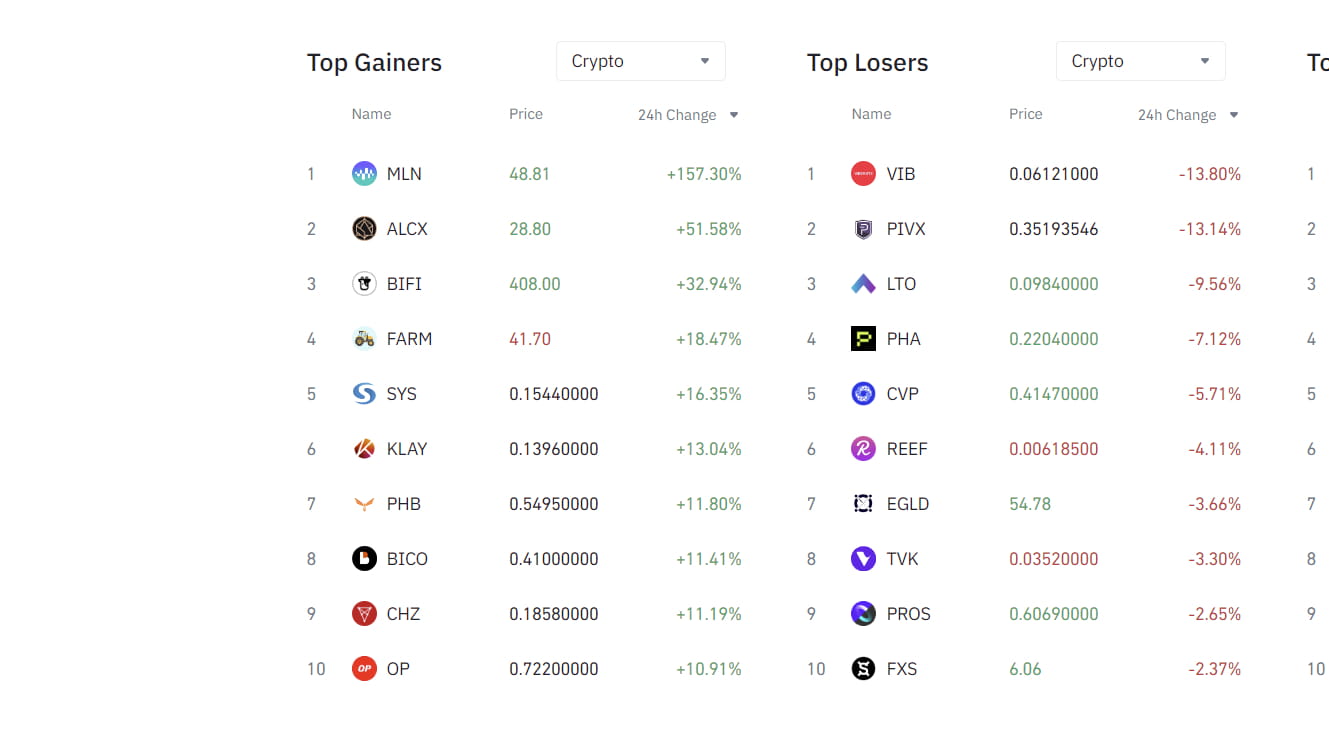Select the VIB token logo
Screen dimensions: 1329x734
[864, 173]
